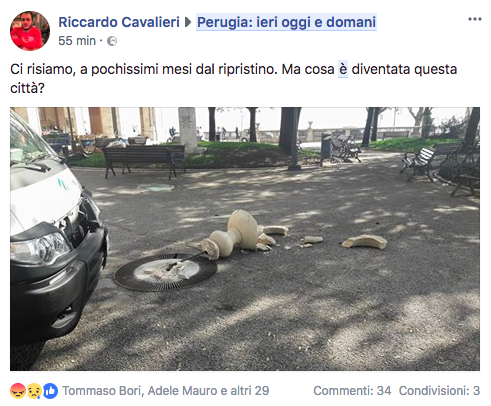Open the group Perugia: ieri oggi e domani
Image resolution: width=491 pixels, height=406 pixels.
[286, 22]
